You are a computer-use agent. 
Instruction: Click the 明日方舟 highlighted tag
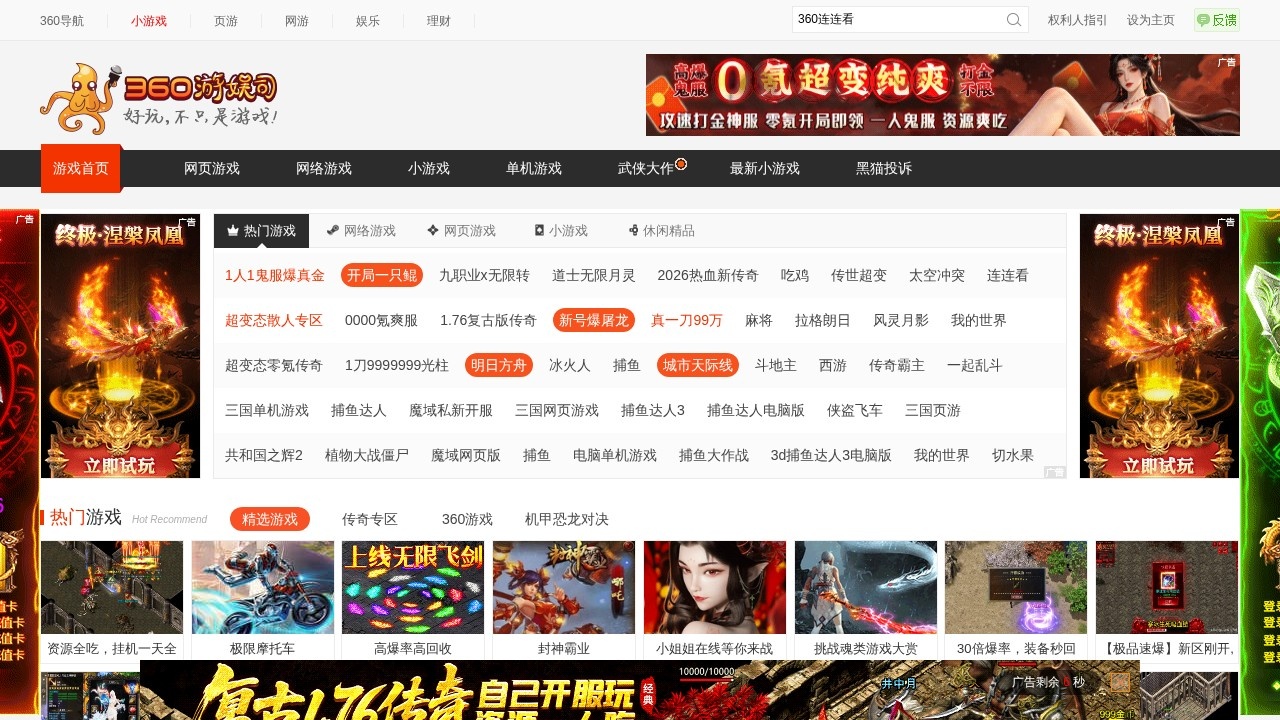(x=499, y=365)
